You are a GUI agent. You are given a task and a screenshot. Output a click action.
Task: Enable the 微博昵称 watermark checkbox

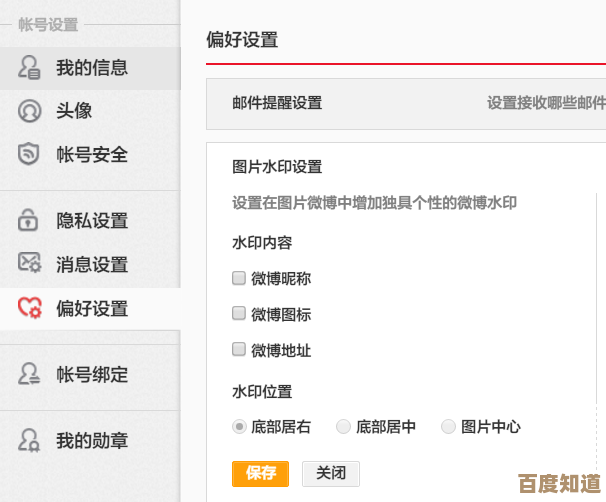pyautogui.click(x=239, y=278)
